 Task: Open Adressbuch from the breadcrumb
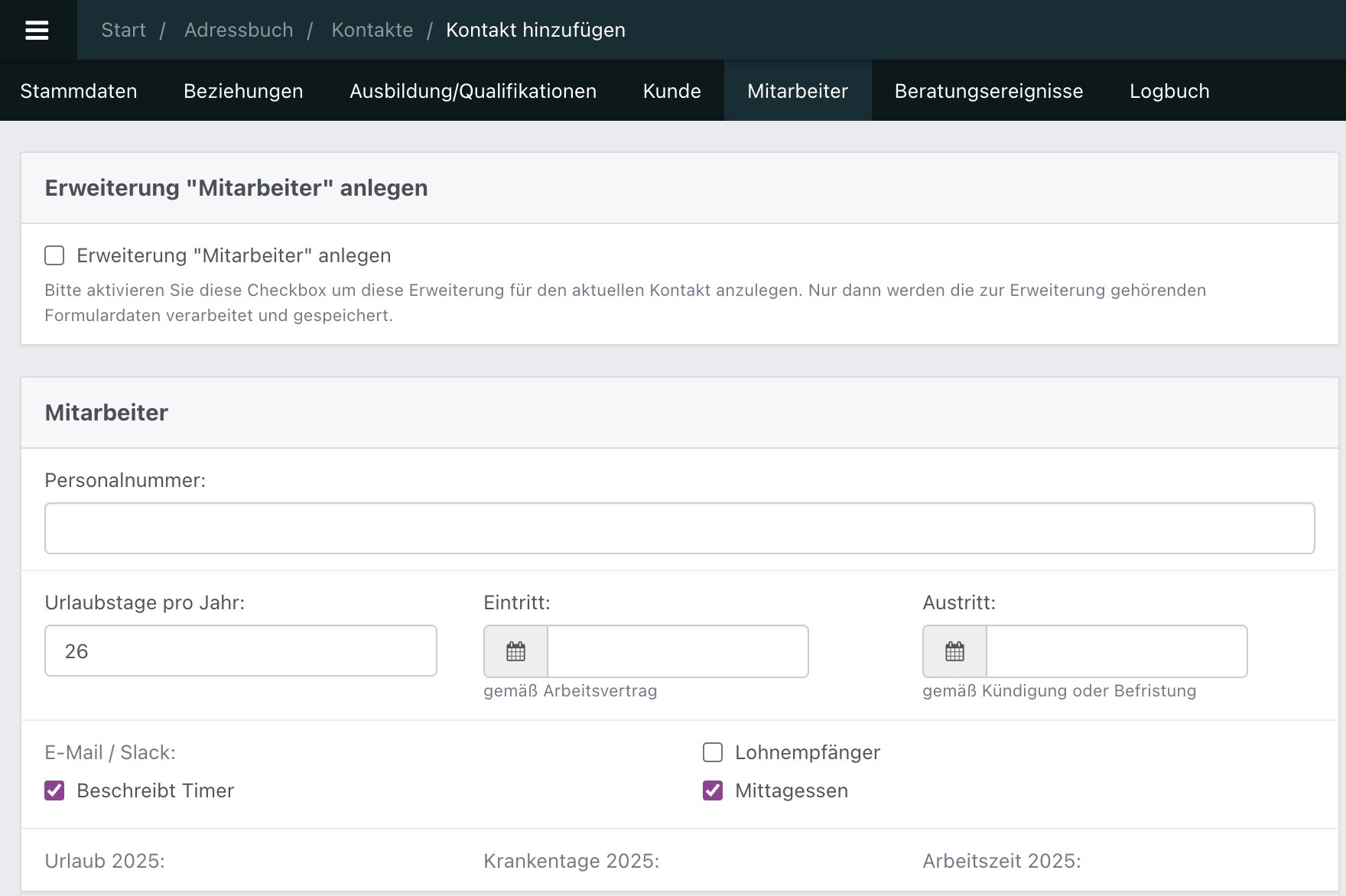pyautogui.click(x=238, y=30)
